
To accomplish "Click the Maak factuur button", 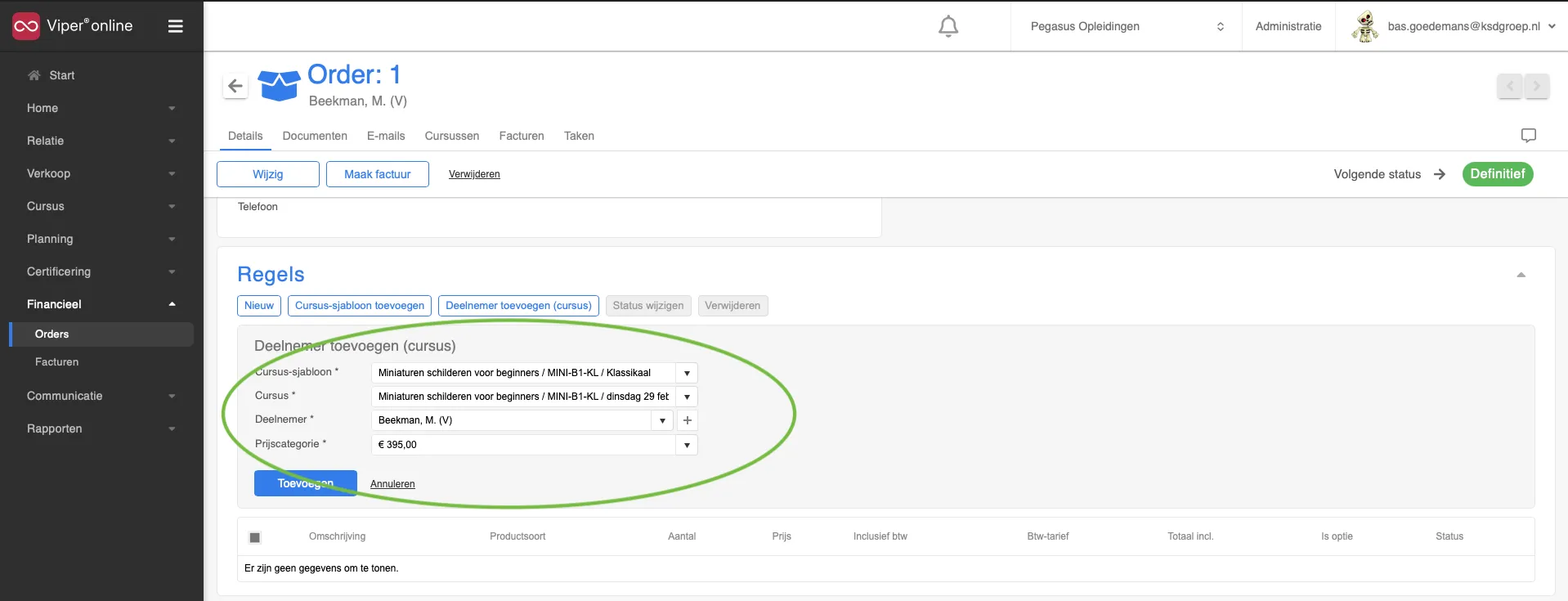I will [378, 174].
